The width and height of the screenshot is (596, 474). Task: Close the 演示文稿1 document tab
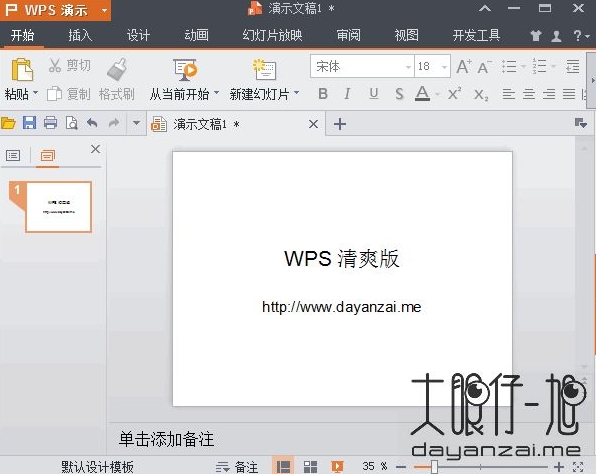point(313,124)
